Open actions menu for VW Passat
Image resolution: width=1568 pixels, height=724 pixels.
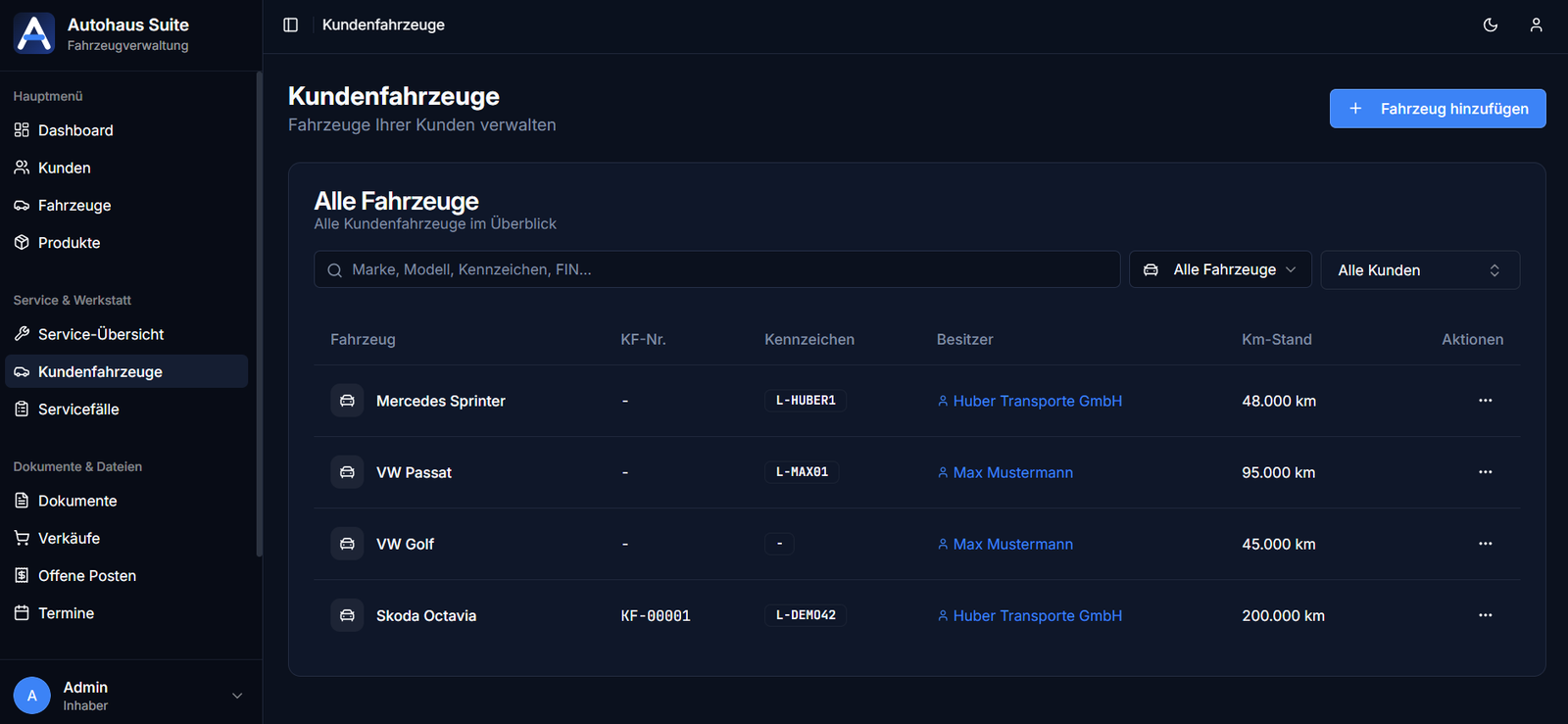coord(1485,472)
